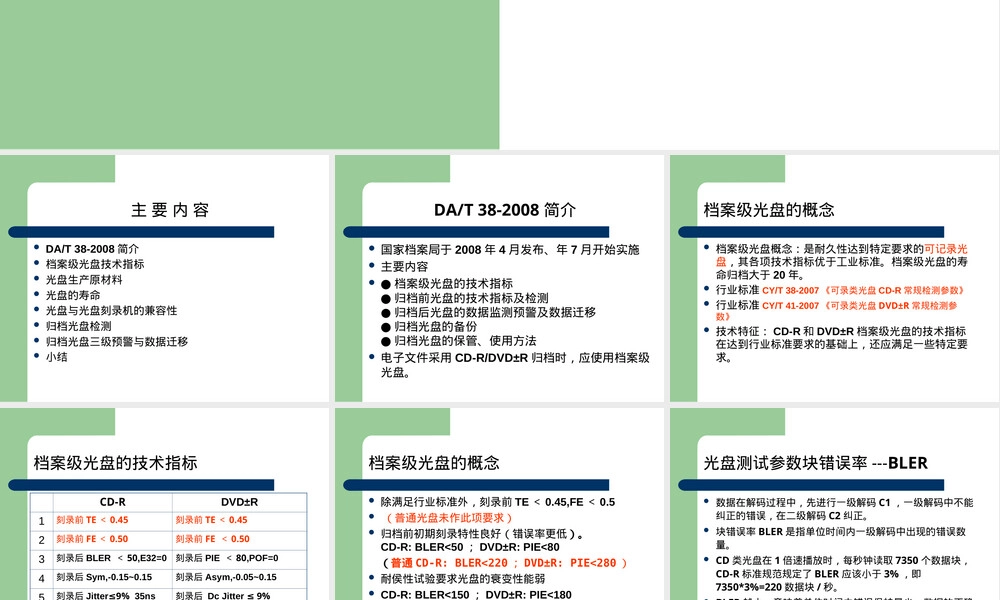Click the red text CY/T 41-2007 可录类光盘 DVD±R

point(837,311)
